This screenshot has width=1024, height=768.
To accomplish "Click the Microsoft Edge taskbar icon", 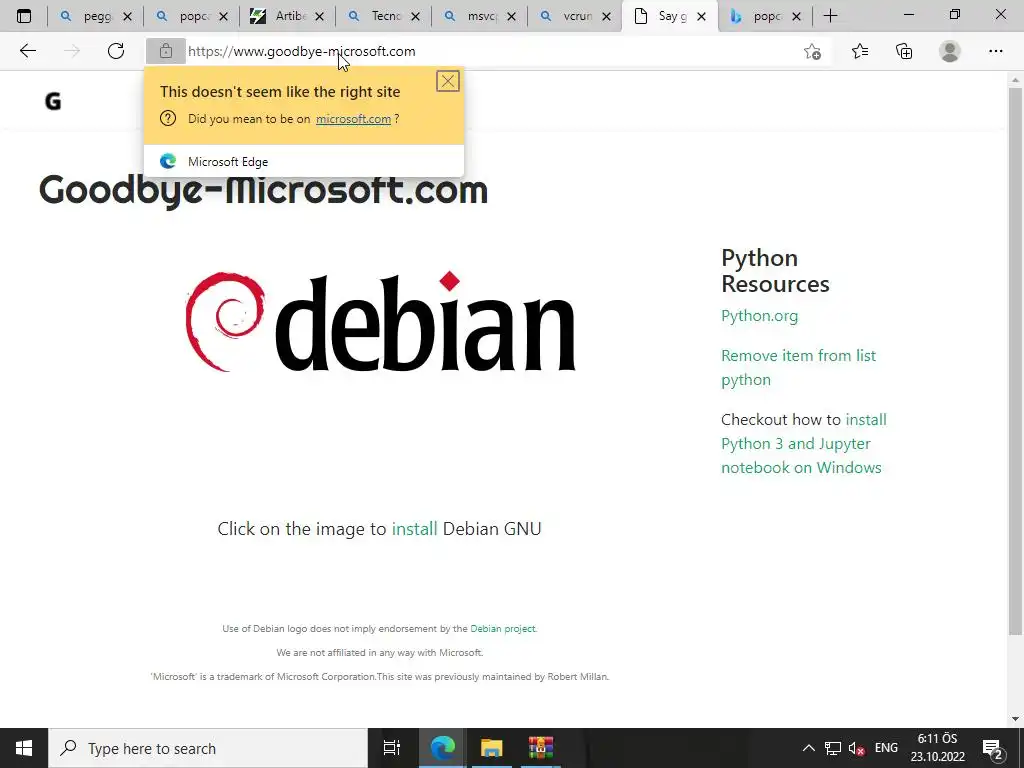I will (x=442, y=748).
